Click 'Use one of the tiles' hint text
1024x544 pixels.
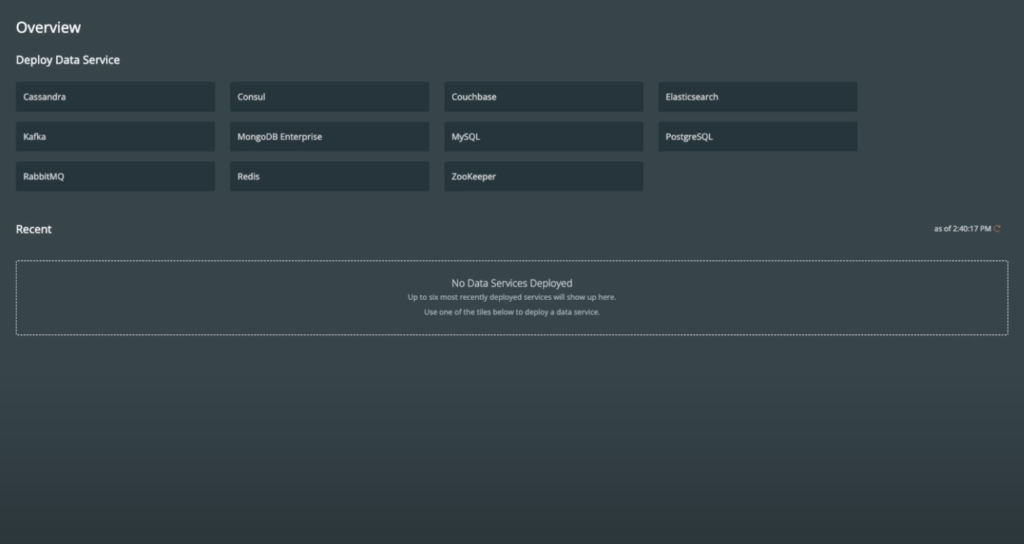coord(512,312)
